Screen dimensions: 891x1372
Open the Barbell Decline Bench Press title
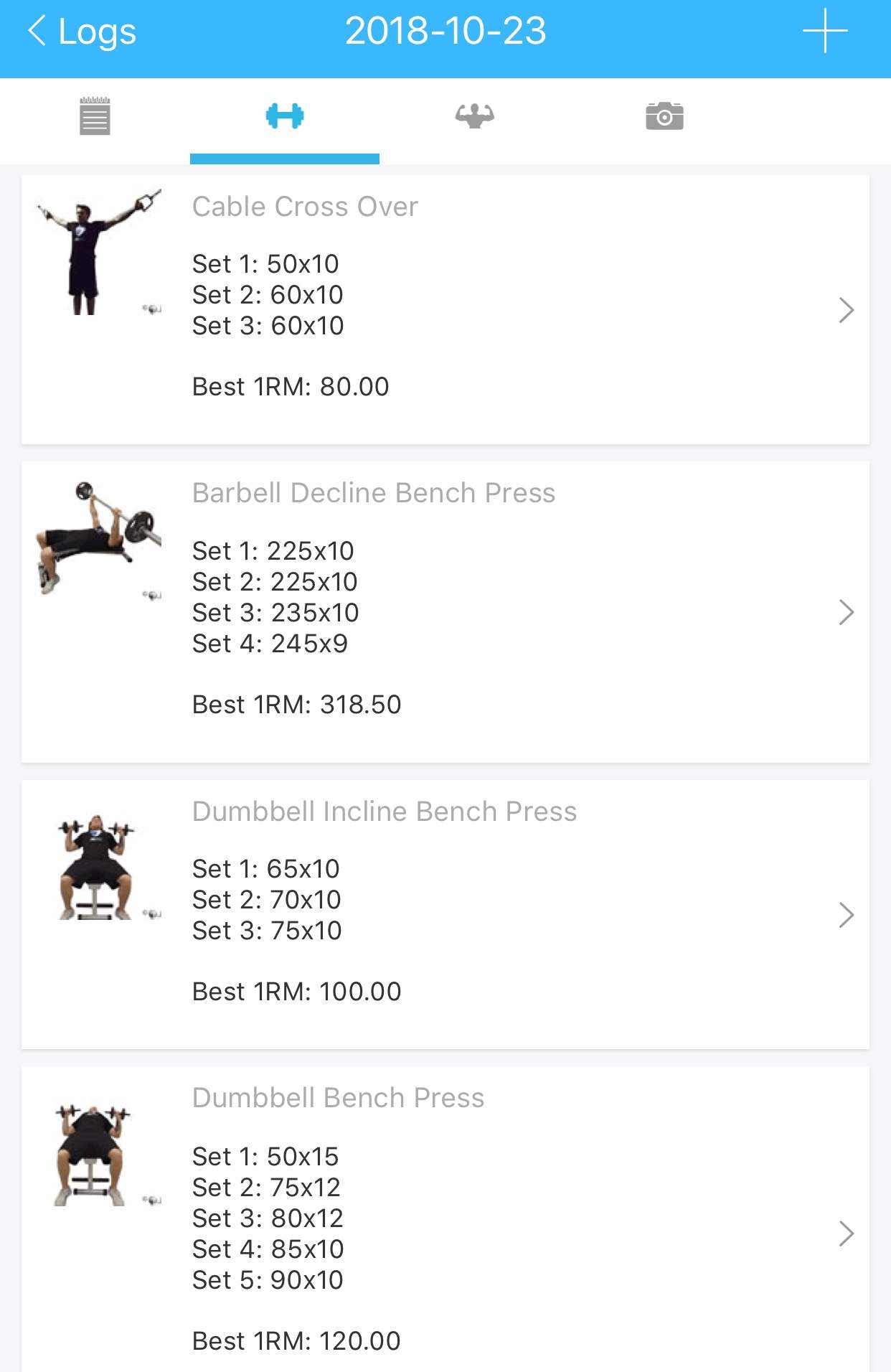pos(374,493)
